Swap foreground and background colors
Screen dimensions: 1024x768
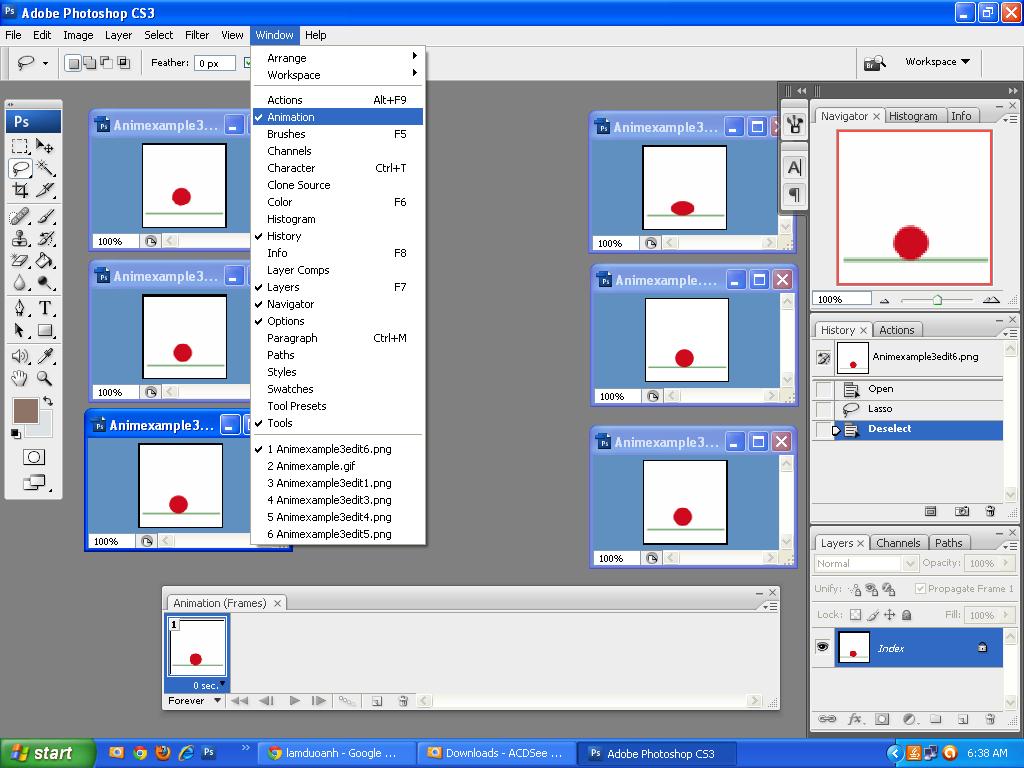click(48, 400)
